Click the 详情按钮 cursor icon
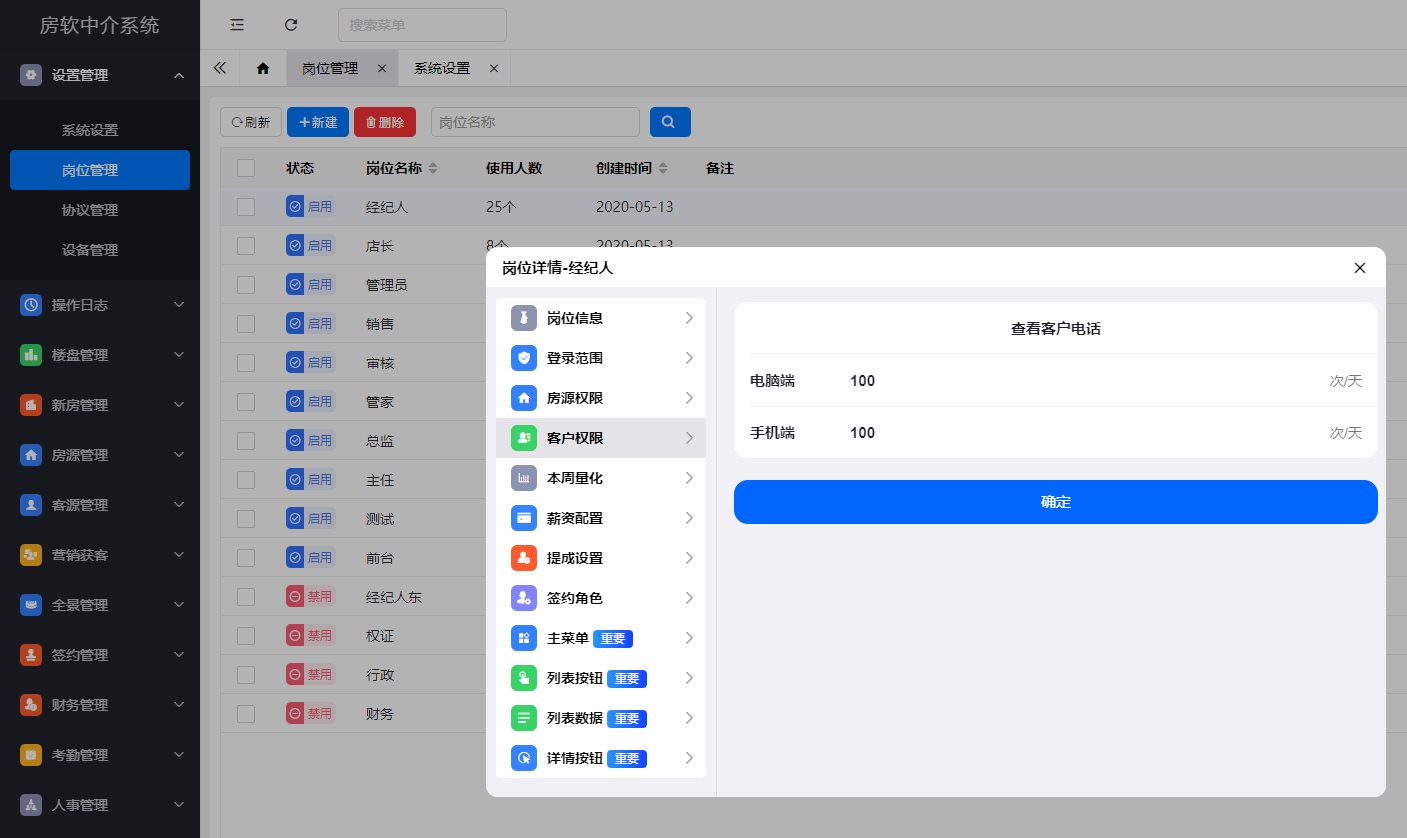This screenshot has width=1407, height=838. 524,758
